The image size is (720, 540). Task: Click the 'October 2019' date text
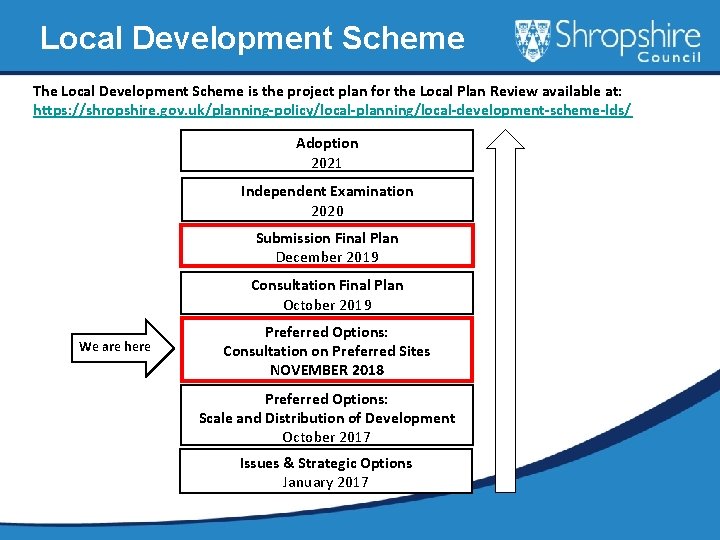(x=327, y=305)
